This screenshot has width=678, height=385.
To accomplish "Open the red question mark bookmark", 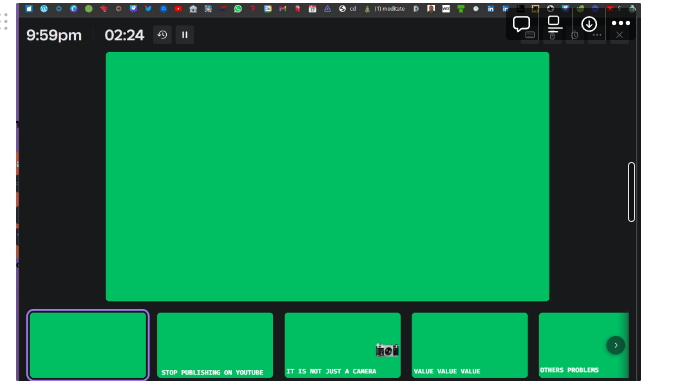I will click(x=253, y=9).
